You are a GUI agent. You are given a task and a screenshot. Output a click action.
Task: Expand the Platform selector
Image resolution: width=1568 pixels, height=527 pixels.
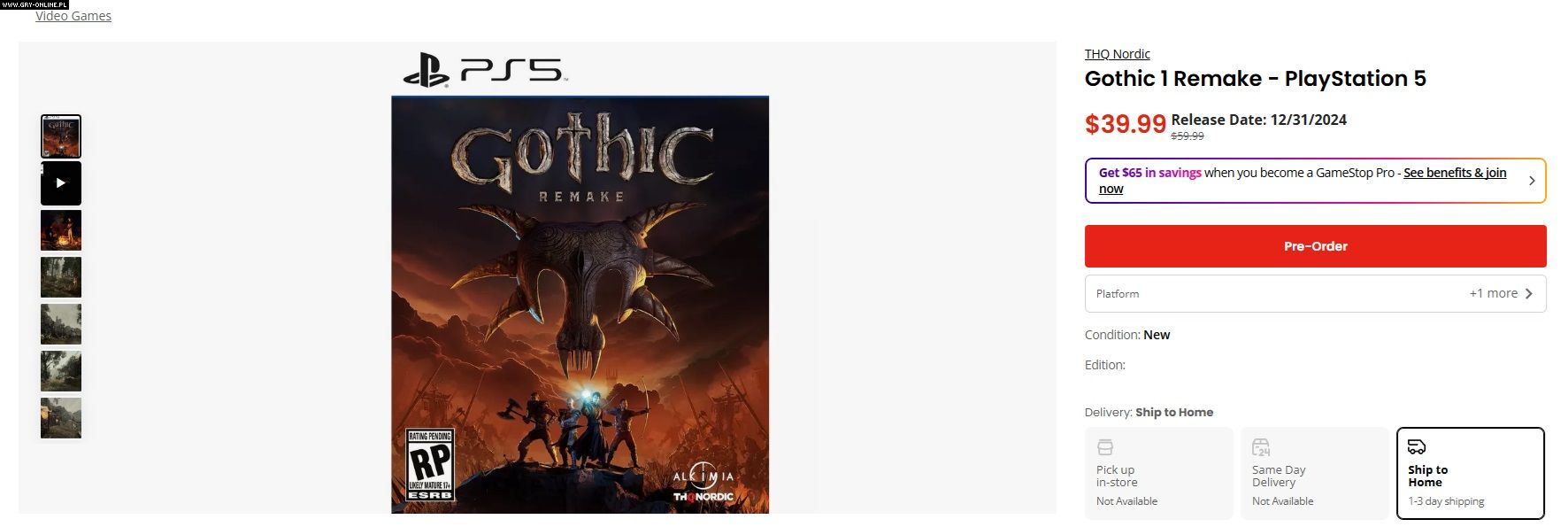pos(1315,293)
